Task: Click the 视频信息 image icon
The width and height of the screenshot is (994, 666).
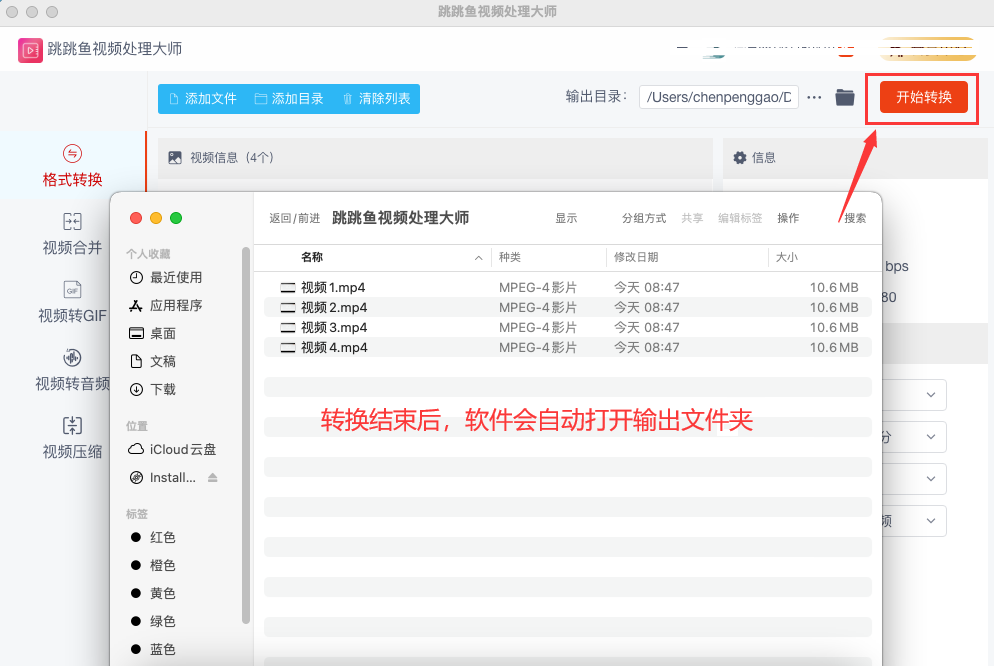Action: (x=175, y=158)
